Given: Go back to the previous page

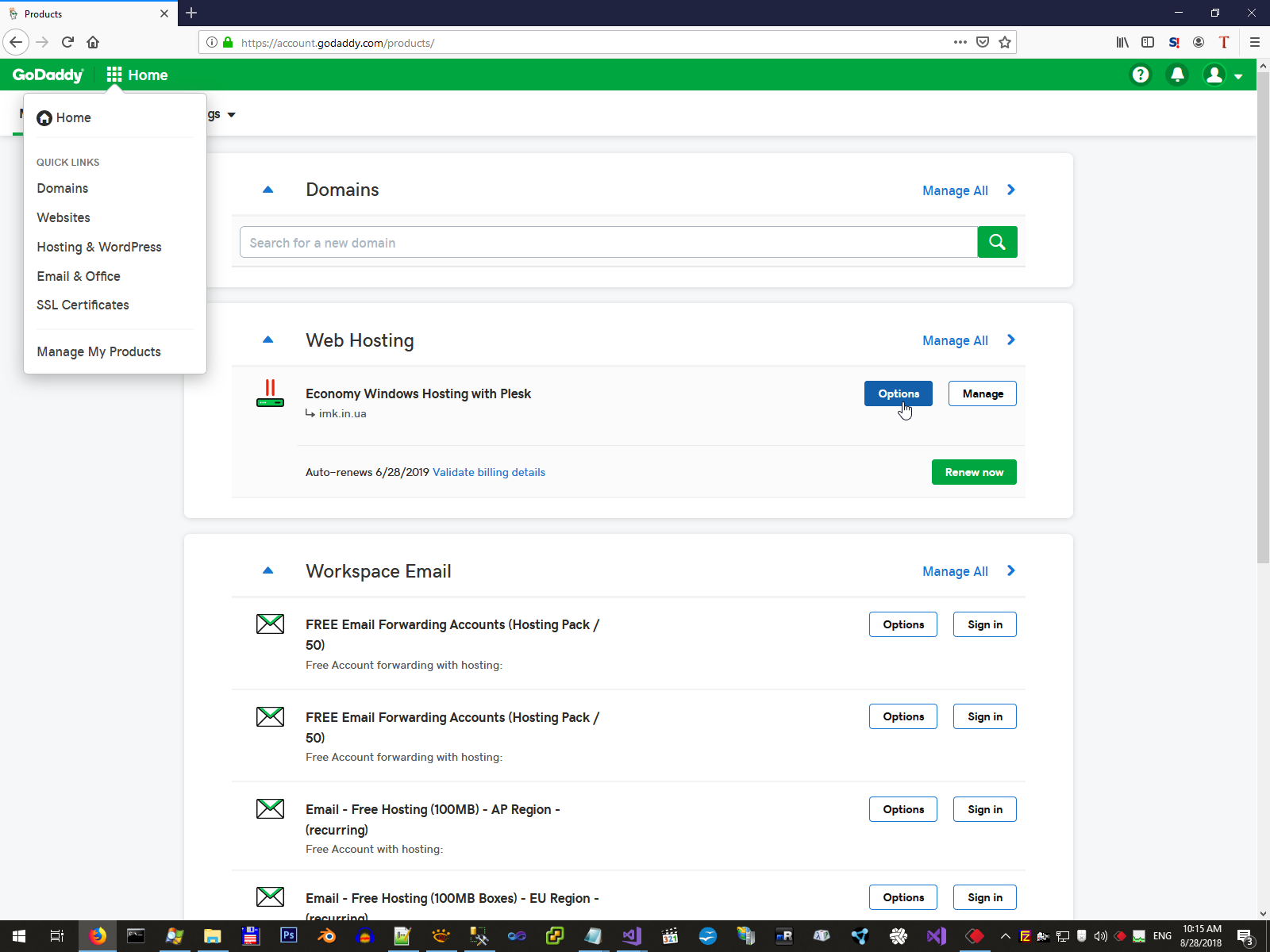Looking at the screenshot, I should tap(16, 42).
